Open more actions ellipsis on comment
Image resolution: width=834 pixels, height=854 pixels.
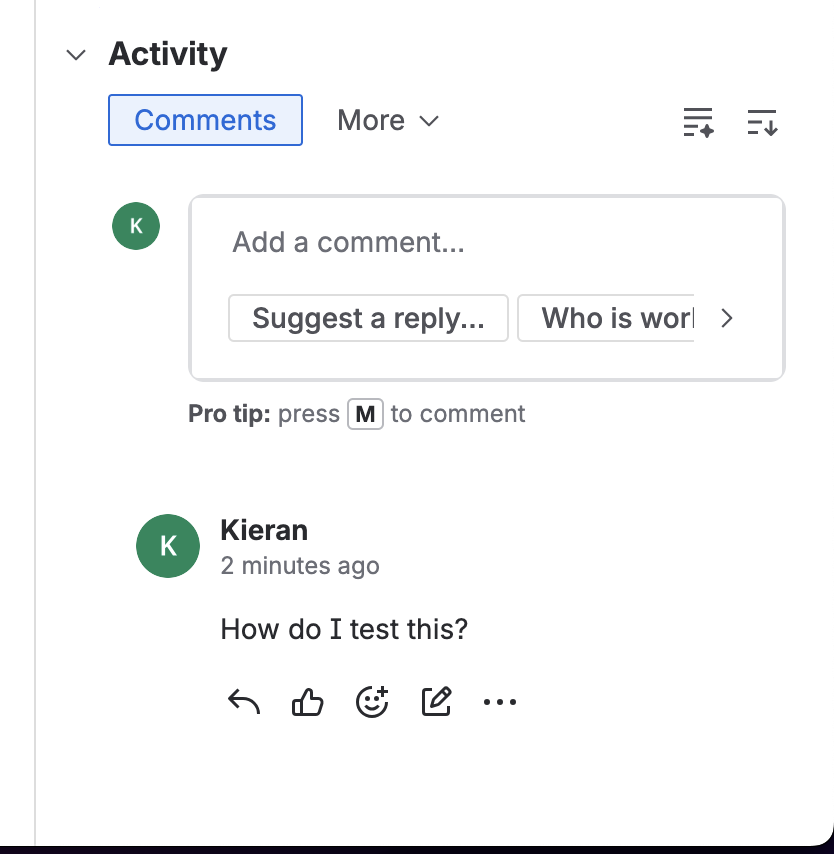coord(500,702)
